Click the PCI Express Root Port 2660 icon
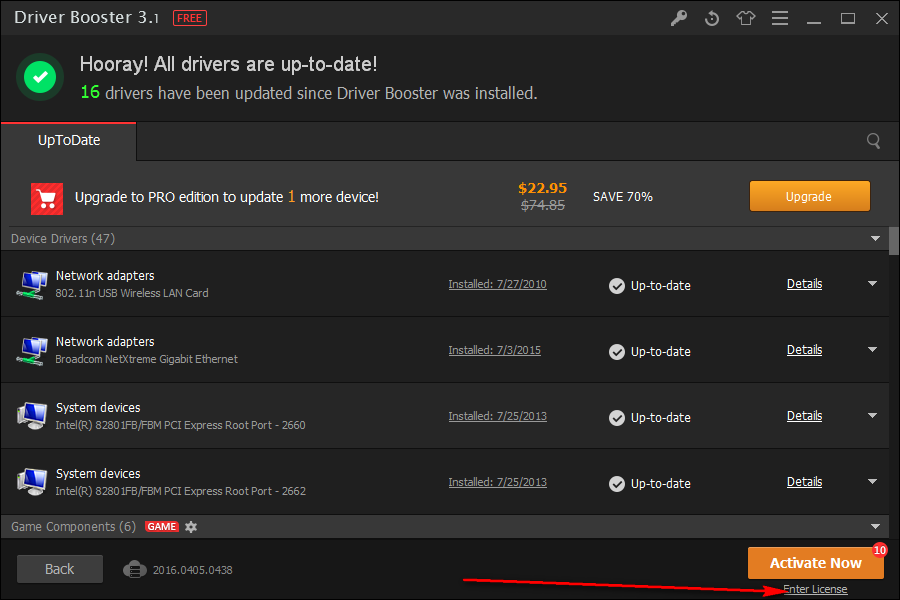Screen dimensions: 900x600 click(x=32, y=416)
